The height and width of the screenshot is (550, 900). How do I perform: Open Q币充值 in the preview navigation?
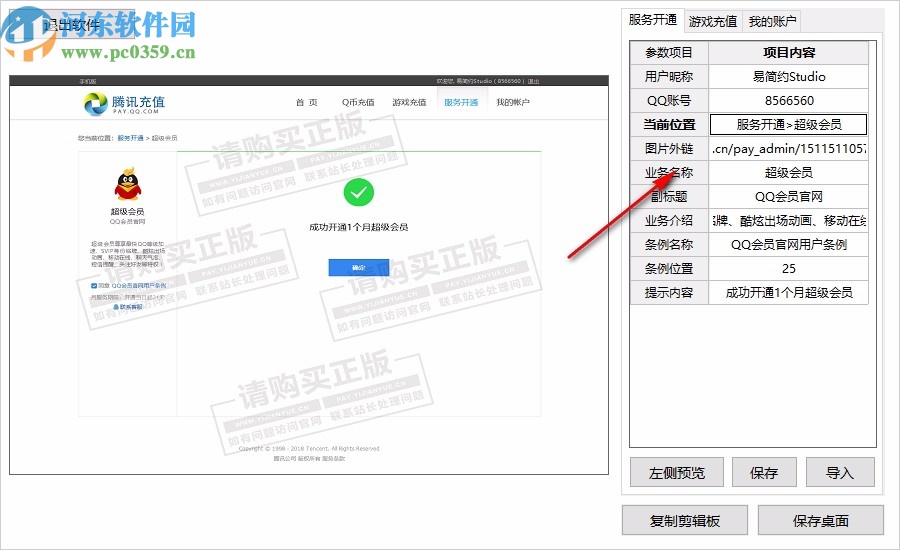coord(358,102)
